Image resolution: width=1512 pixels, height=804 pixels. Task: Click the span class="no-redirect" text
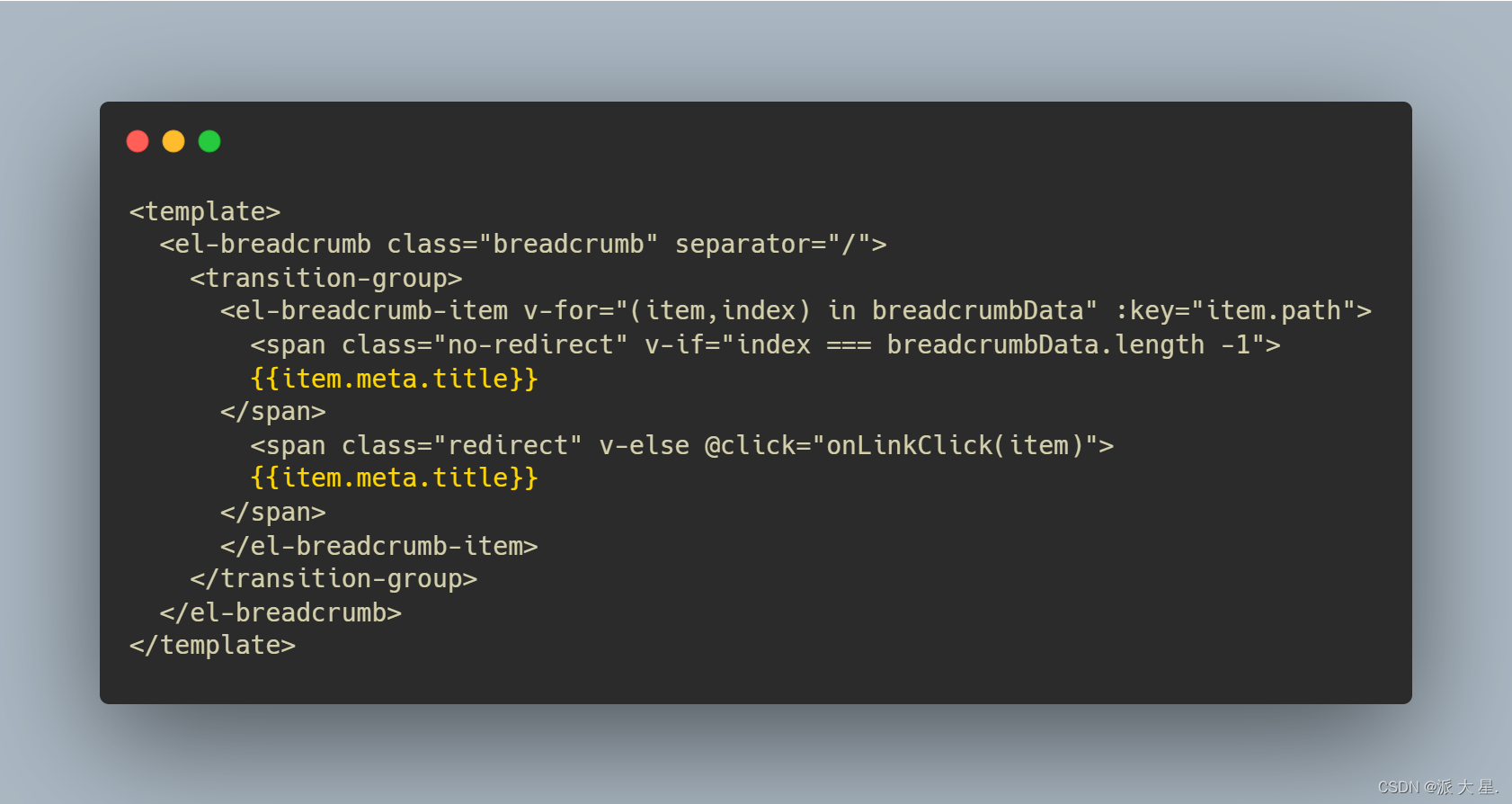440,344
